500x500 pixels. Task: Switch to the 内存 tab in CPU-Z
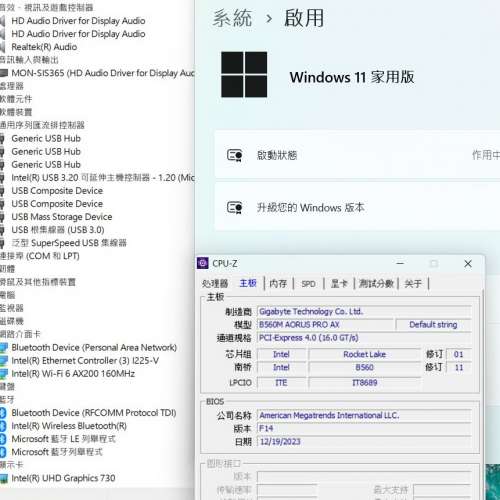tap(278, 284)
